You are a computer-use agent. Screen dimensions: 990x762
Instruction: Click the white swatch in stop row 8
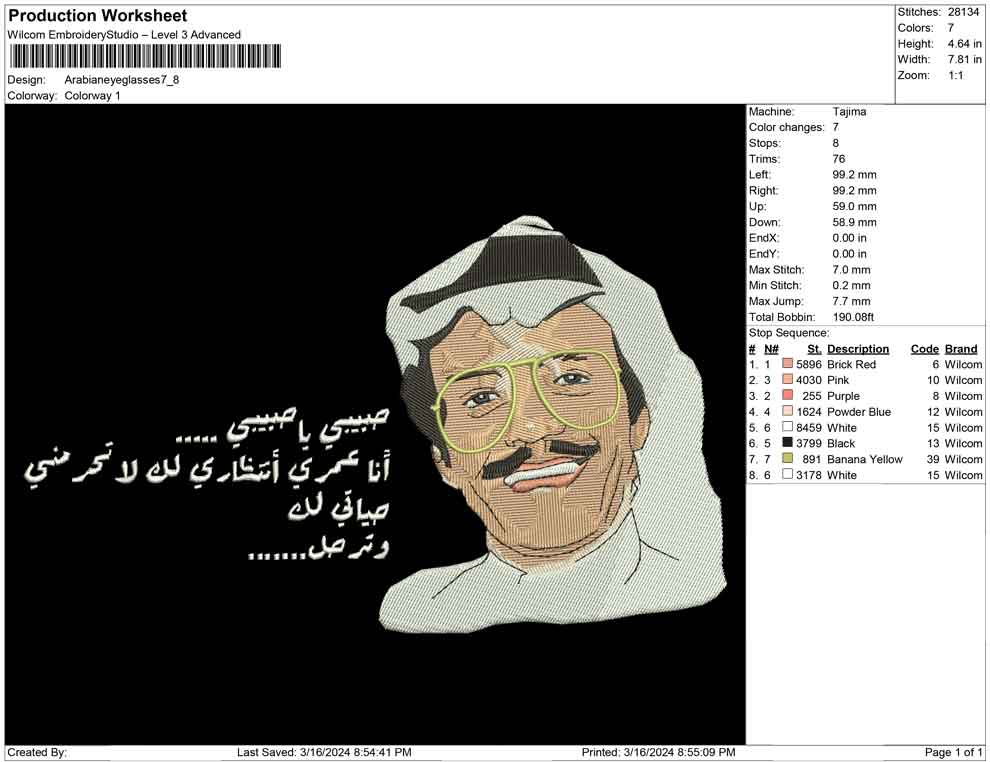(787, 474)
